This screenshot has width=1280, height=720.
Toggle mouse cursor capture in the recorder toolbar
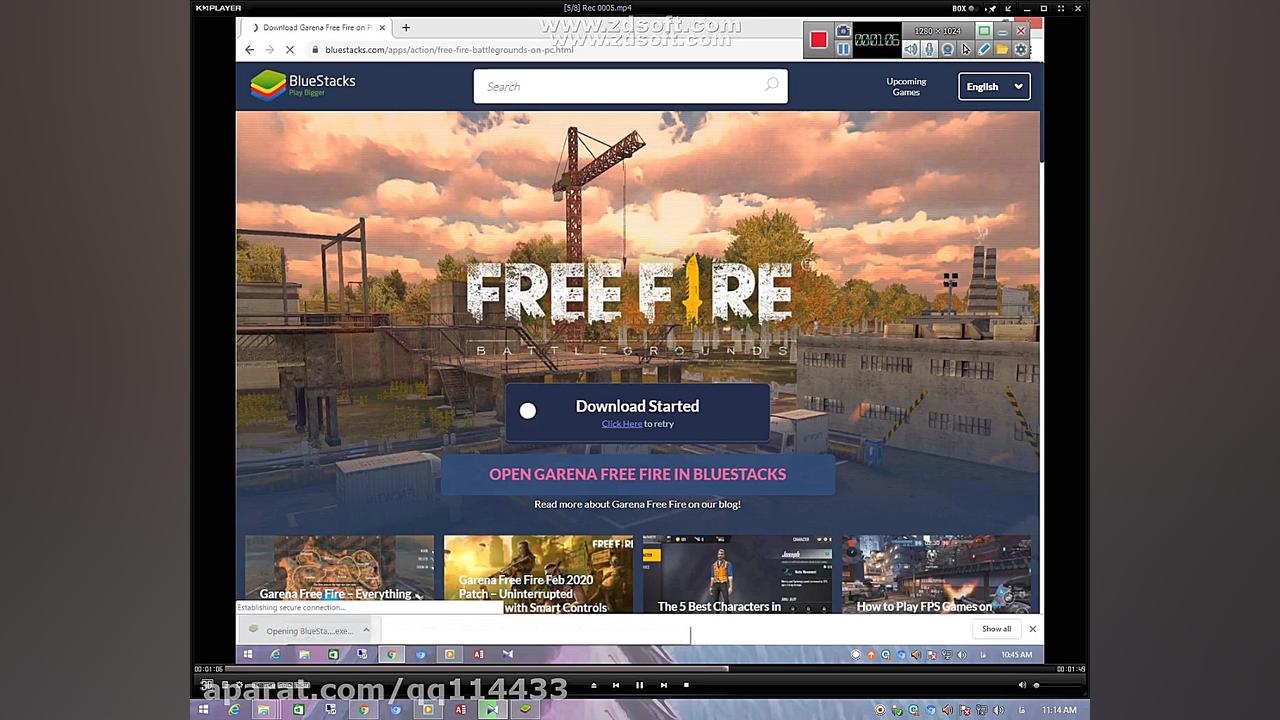coord(965,48)
